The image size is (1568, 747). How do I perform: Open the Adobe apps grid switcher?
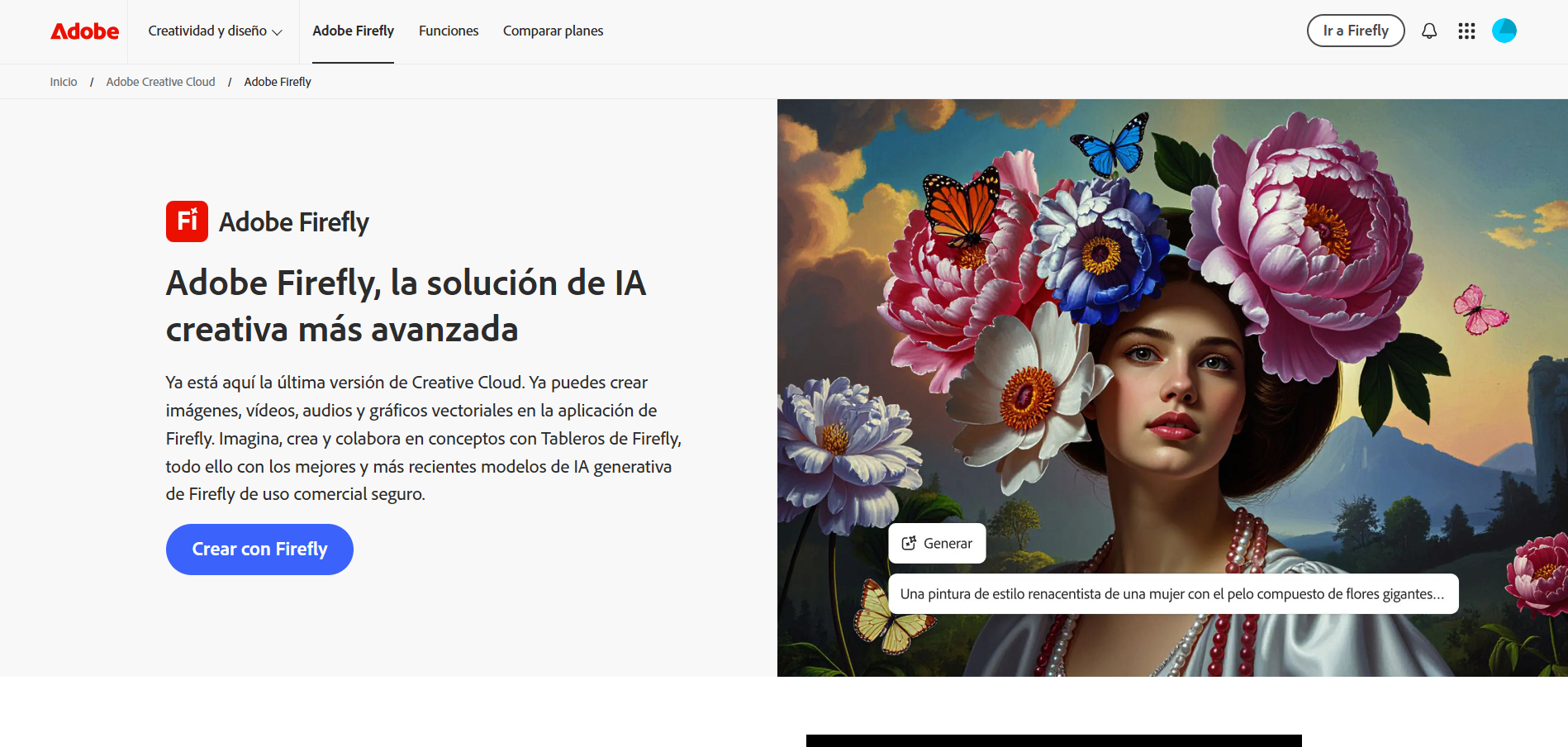coord(1466,31)
